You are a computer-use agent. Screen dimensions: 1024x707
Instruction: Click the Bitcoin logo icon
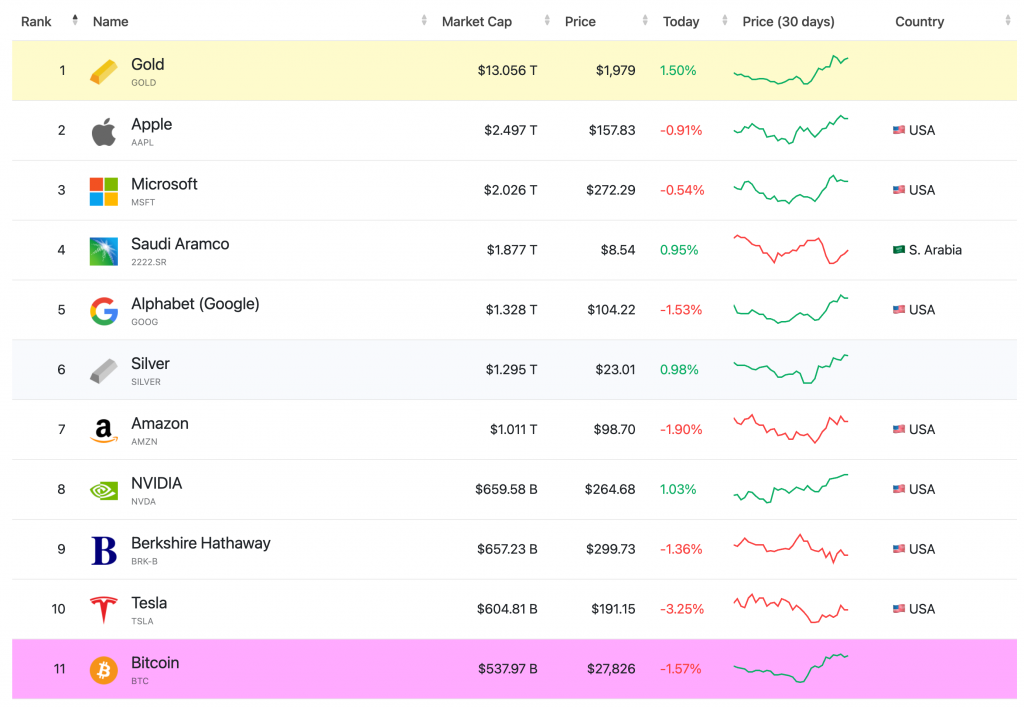pyautogui.click(x=104, y=670)
